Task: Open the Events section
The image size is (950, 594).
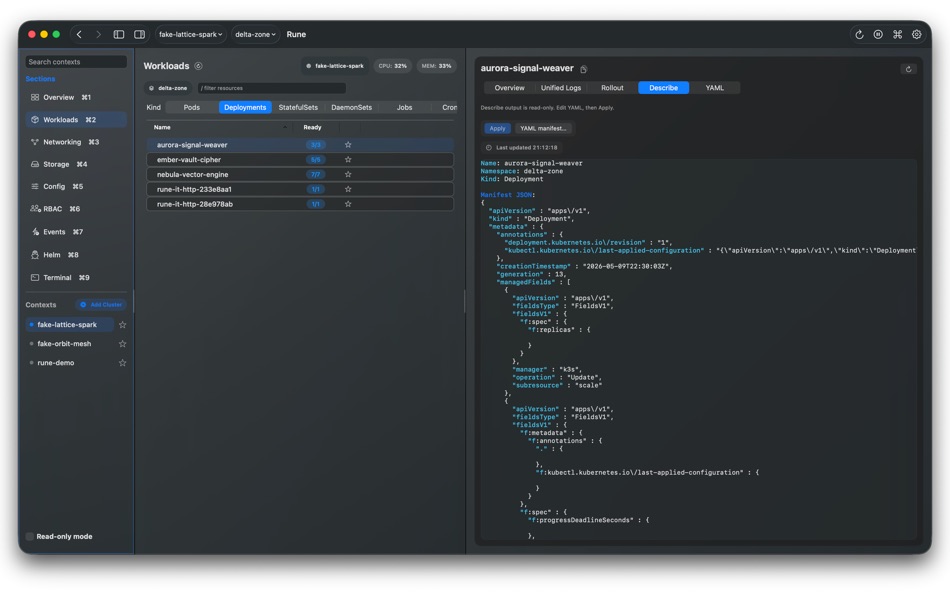Action: (x=76, y=232)
